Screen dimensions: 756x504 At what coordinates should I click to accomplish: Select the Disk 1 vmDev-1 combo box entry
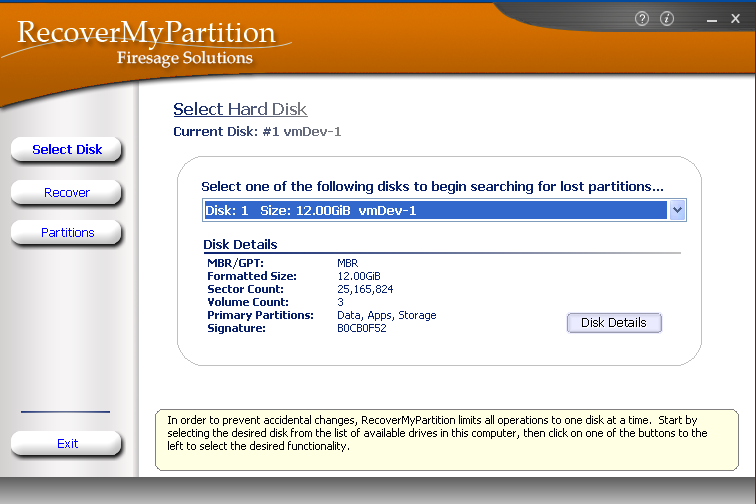(x=434, y=210)
